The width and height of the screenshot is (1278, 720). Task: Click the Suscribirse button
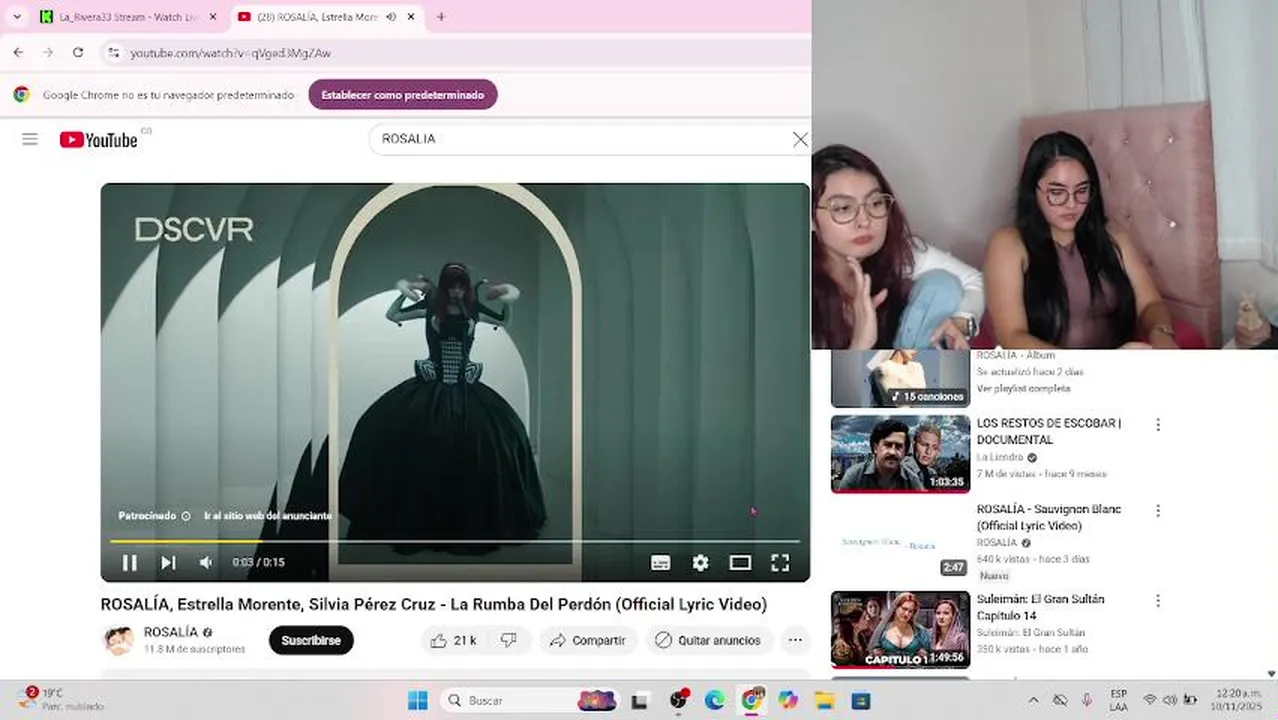tap(311, 640)
